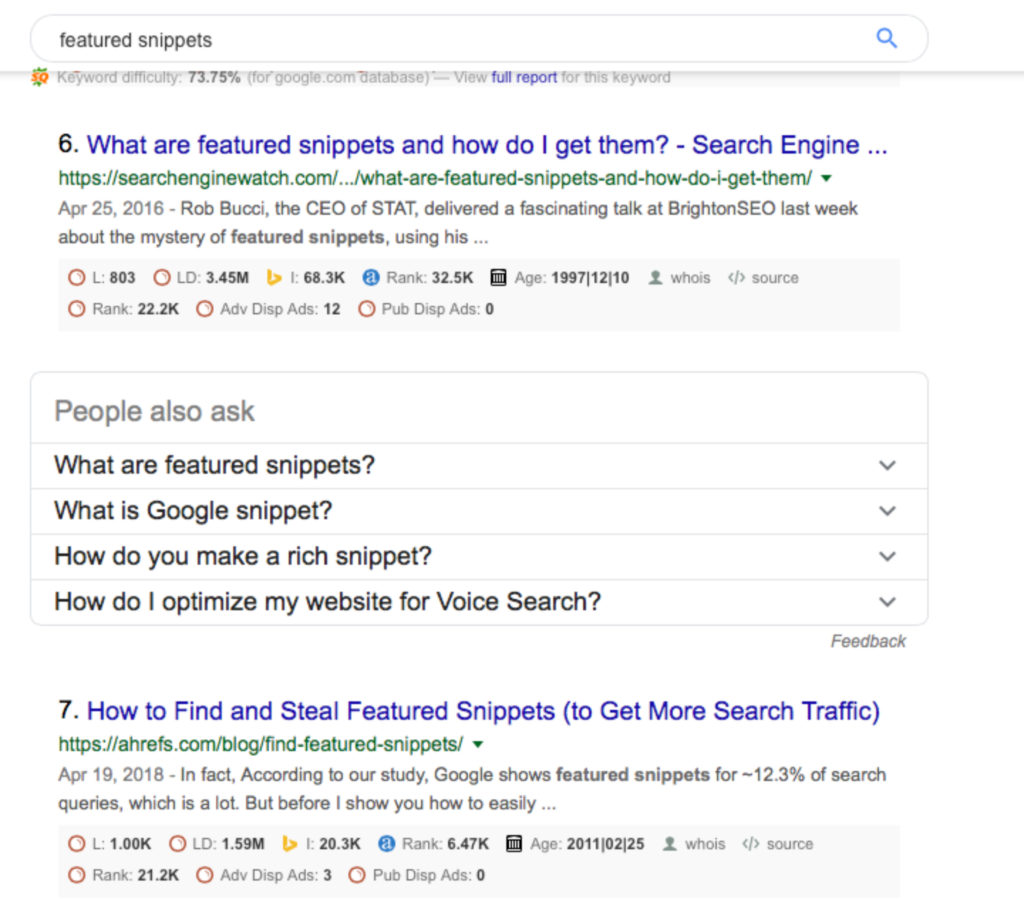Click the searchenginewatch.com green URL text
Viewport: 1024px width, 899px height.
tap(435, 178)
